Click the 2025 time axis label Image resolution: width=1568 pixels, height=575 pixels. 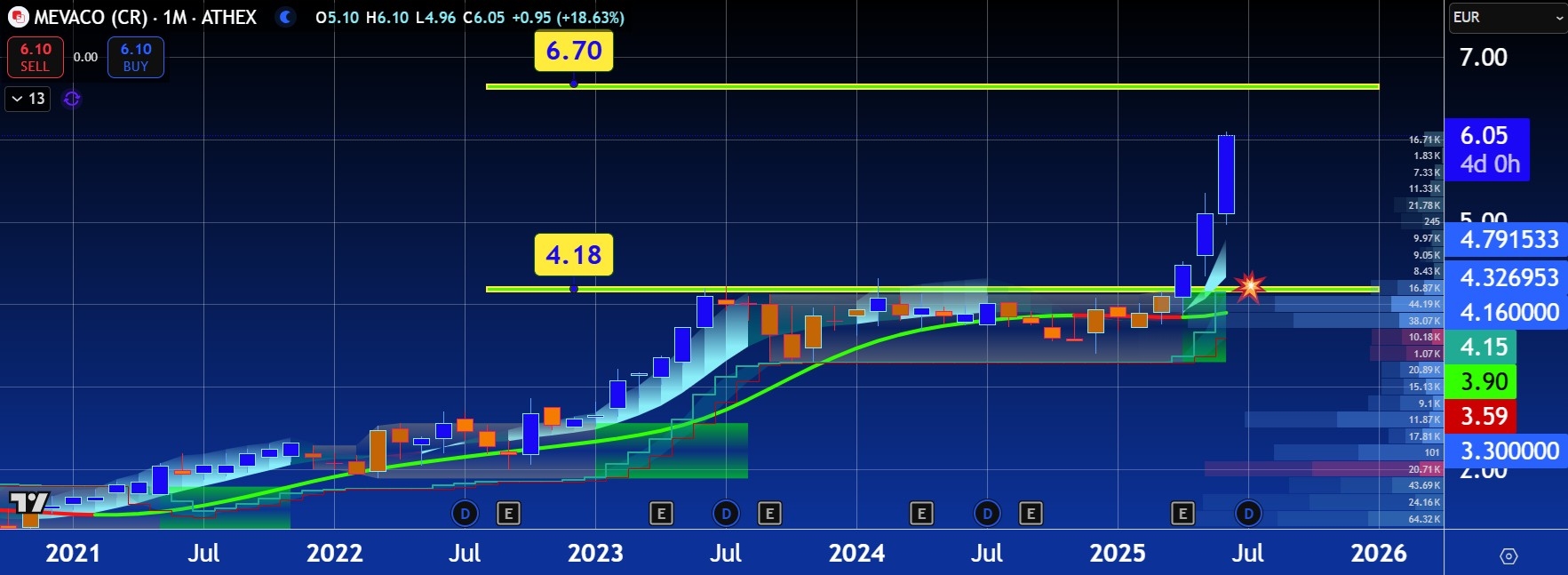1118,554
